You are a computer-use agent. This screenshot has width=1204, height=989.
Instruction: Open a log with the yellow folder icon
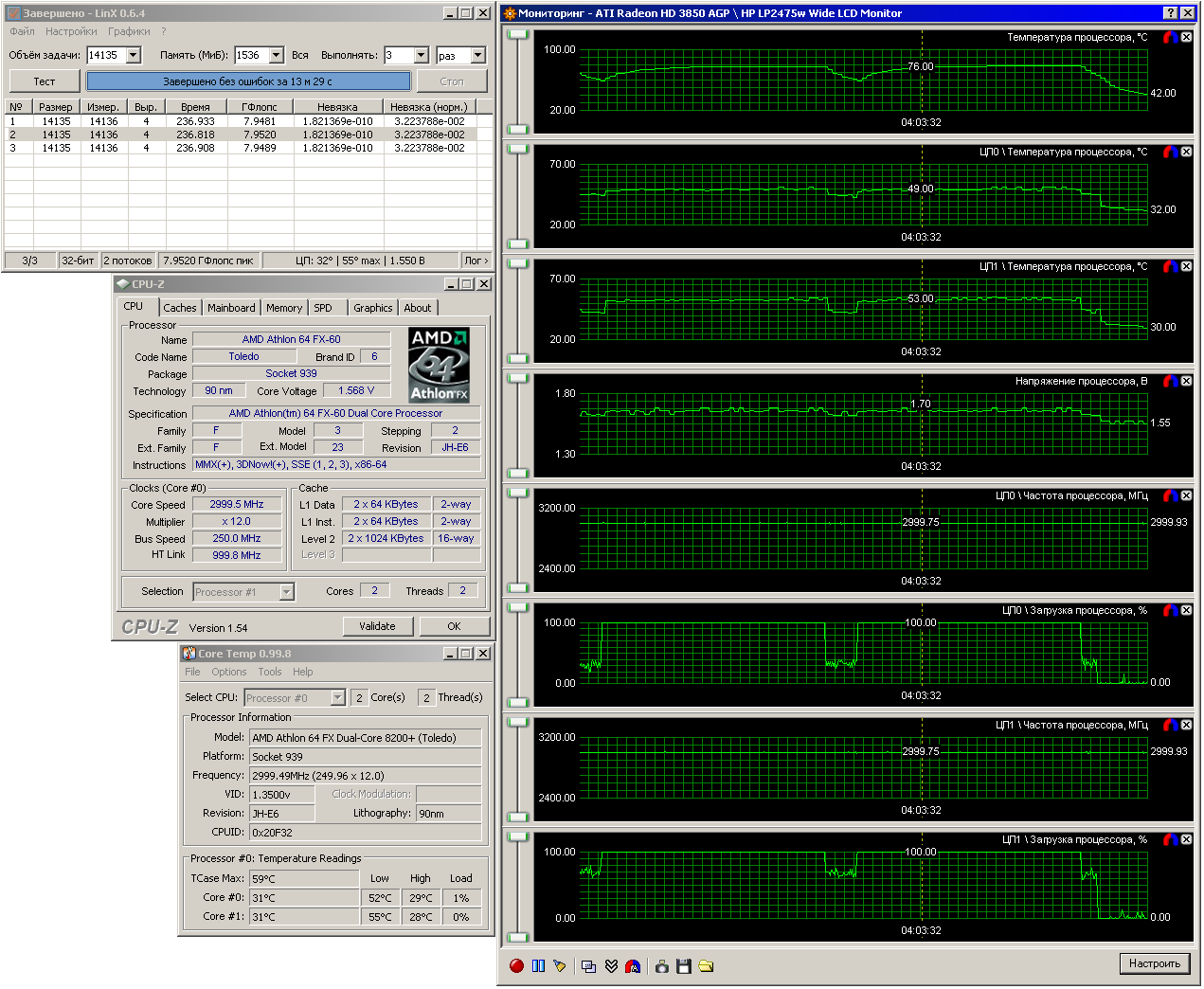coord(706,966)
